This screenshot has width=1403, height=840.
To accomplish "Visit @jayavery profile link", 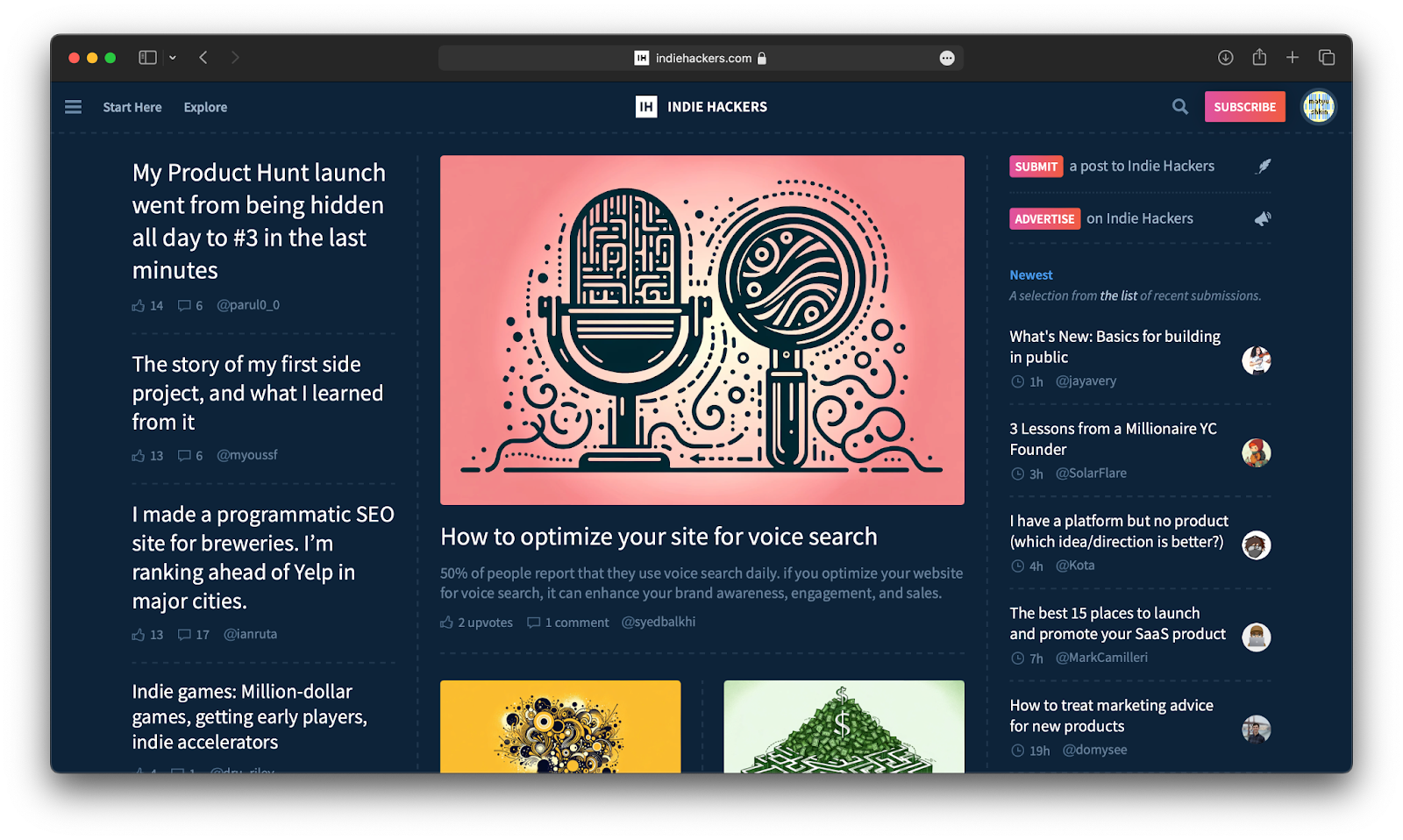I will tap(1086, 381).
